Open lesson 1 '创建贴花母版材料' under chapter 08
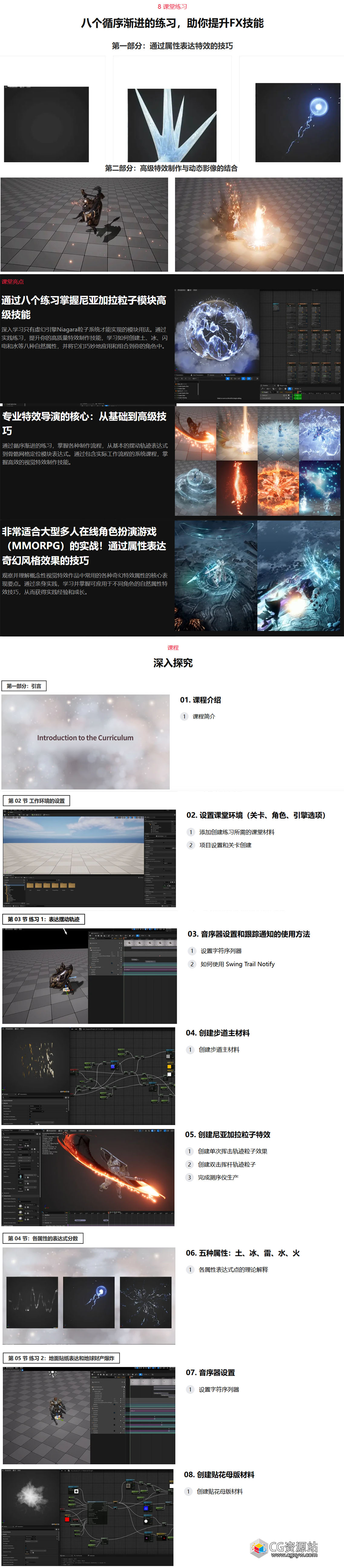The height and width of the screenshot is (1568, 344). tap(220, 1491)
